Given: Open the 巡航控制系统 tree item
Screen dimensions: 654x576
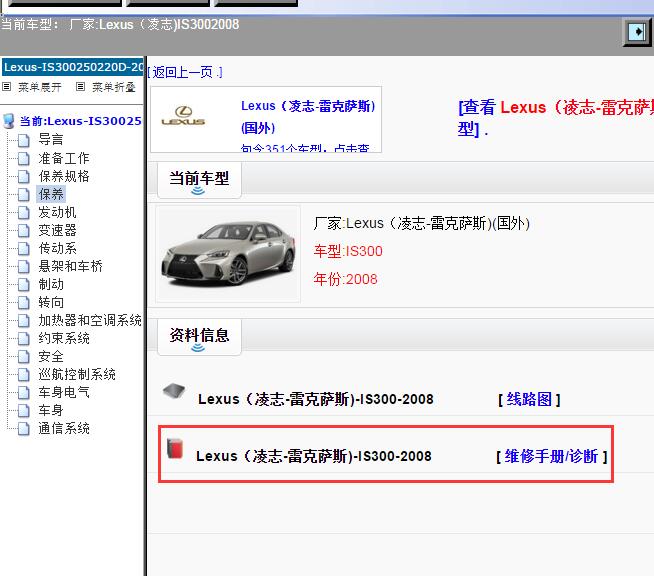Looking at the screenshot, I should [77, 374].
